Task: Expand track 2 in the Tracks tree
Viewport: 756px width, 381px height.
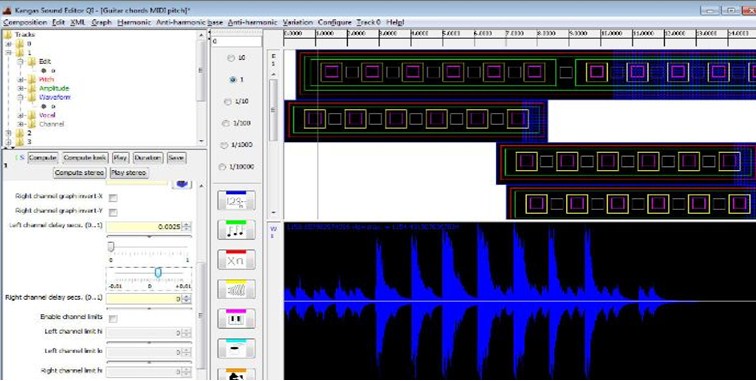Action: pyautogui.click(x=8, y=133)
